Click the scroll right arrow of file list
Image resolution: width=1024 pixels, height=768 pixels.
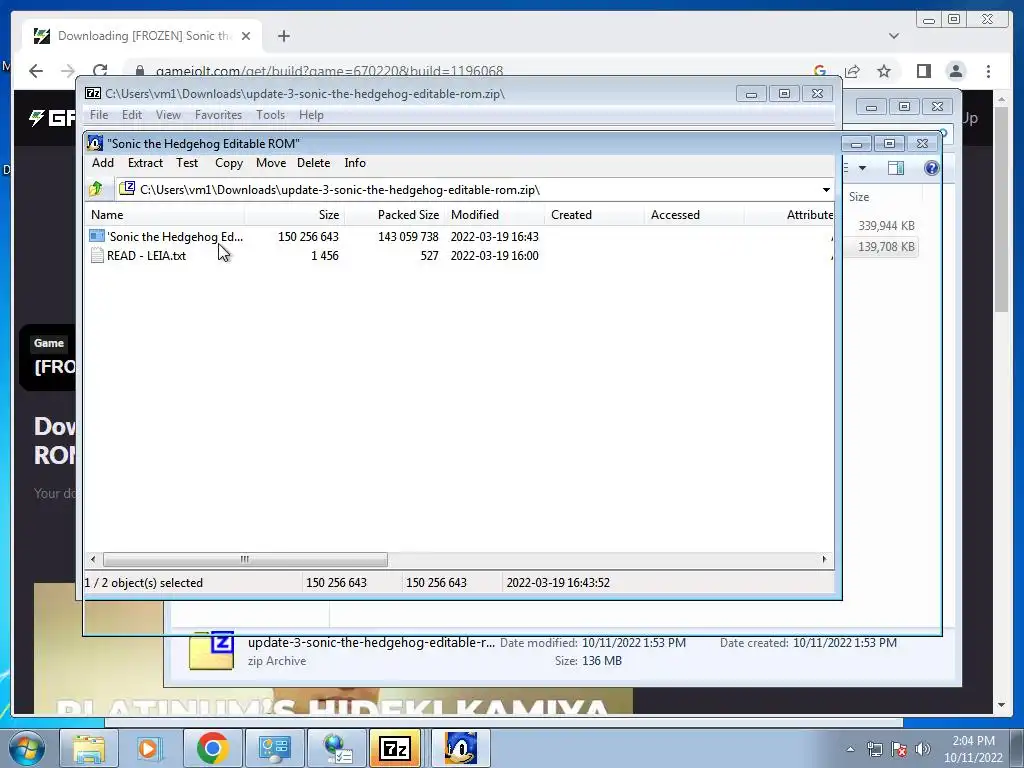click(x=824, y=559)
